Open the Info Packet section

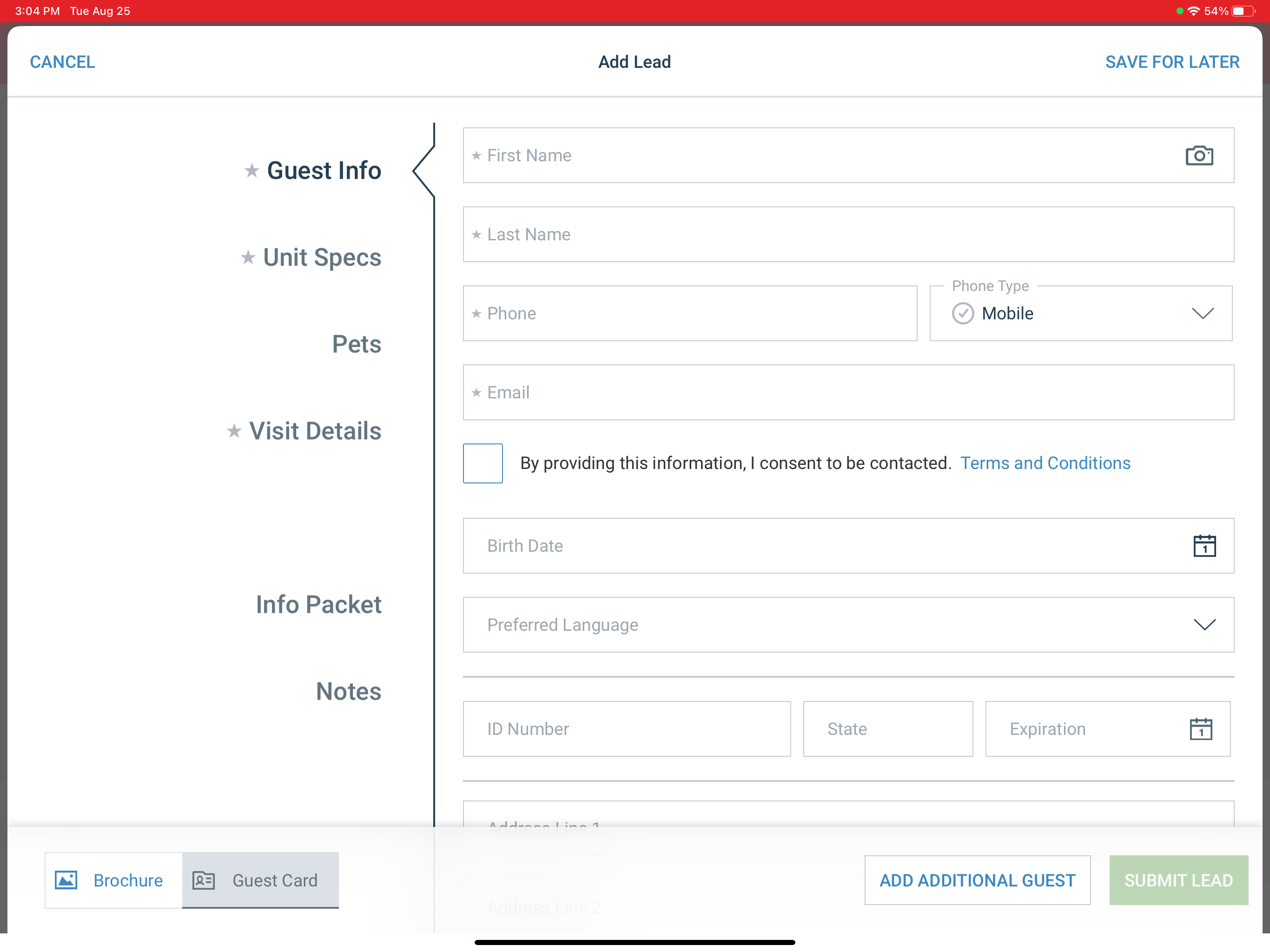(318, 605)
